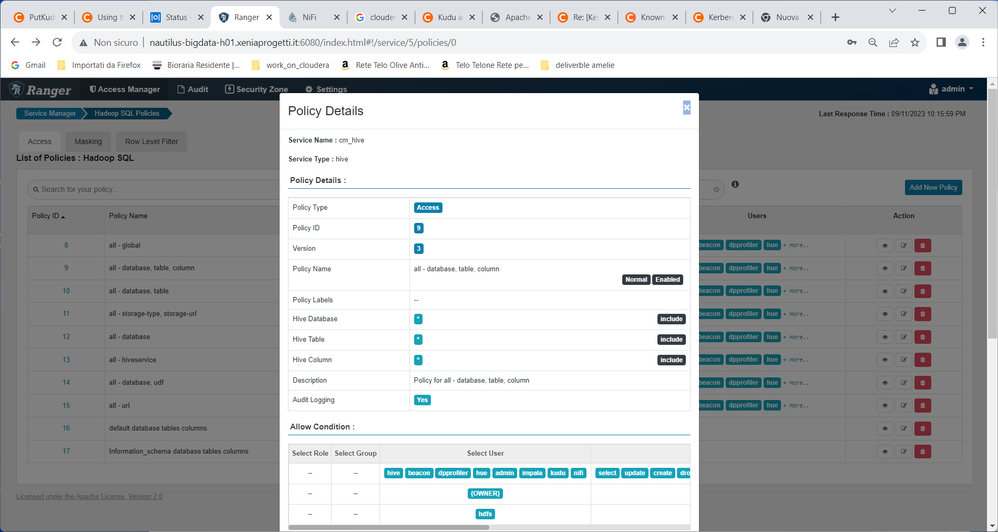The height and width of the screenshot is (532, 998).
Task: Click the search info icon
Action: (735, 185)
